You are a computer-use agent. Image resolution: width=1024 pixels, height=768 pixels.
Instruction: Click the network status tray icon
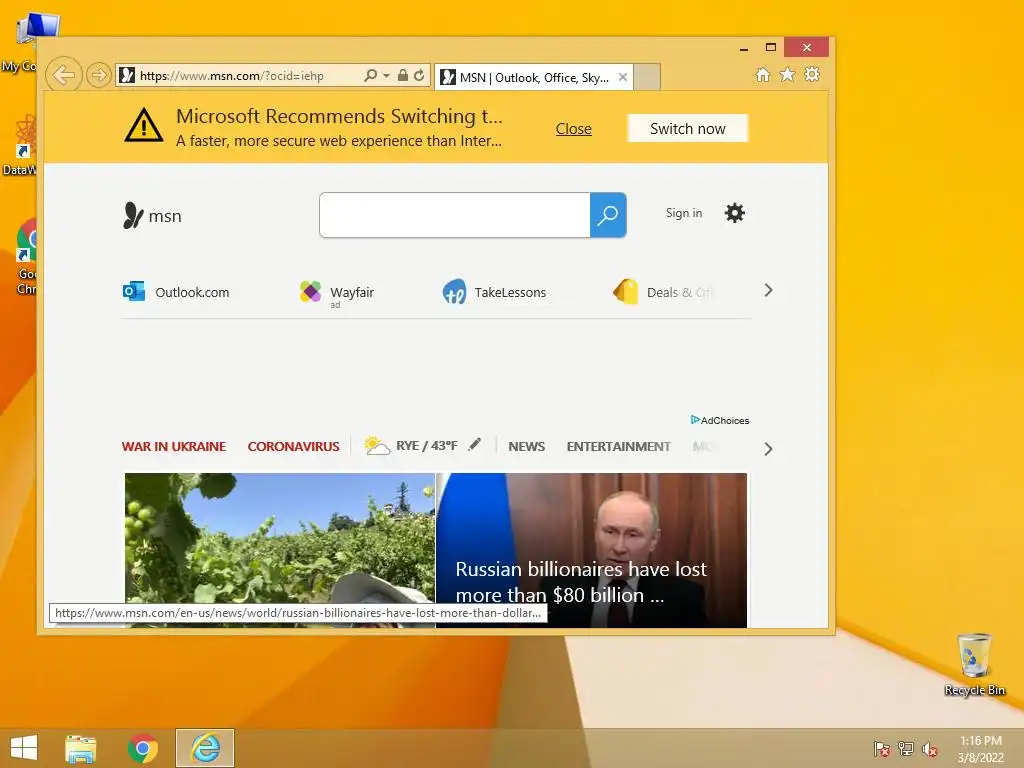tap(906, 748)
